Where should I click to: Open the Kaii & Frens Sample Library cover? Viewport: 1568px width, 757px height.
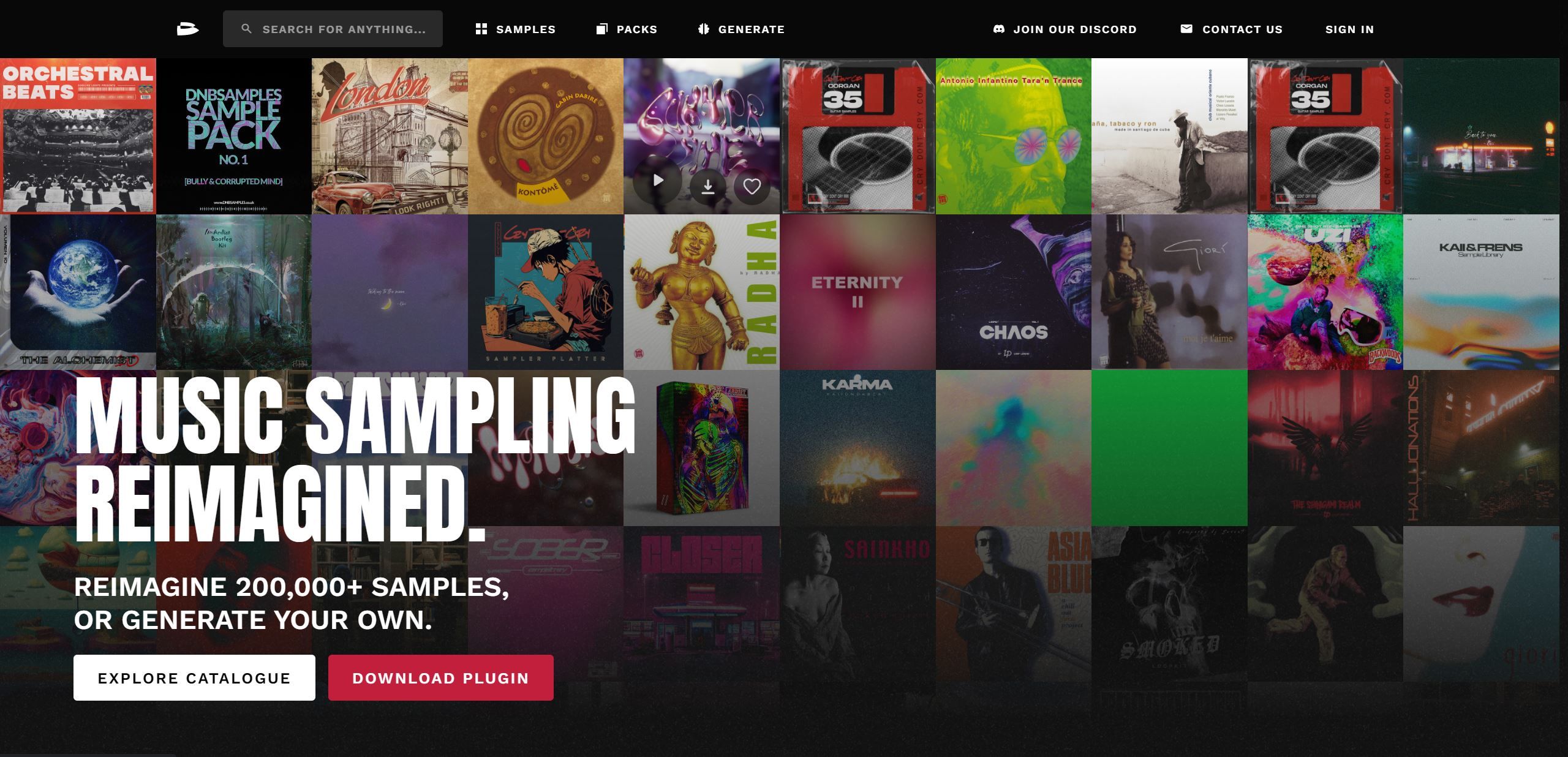[1481, 292]
